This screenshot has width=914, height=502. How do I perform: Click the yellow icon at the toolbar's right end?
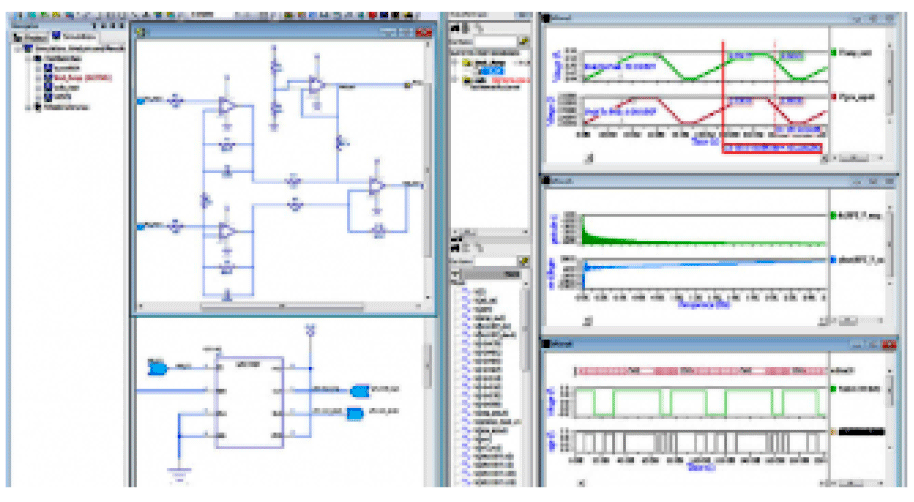coord(409,16)
